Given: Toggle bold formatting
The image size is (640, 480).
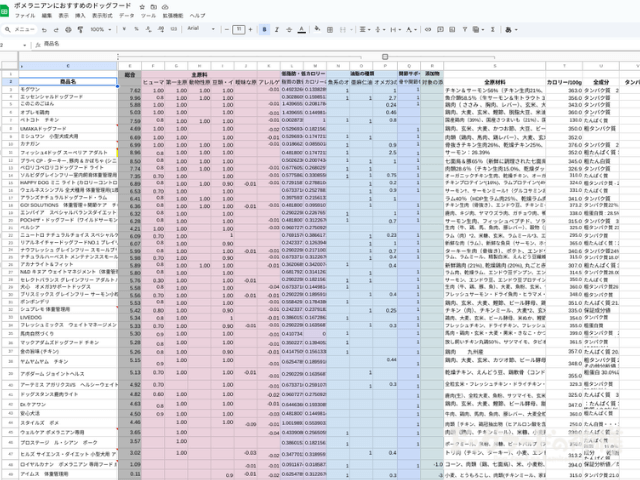Looking at the screenshot, I should (264, 29).
